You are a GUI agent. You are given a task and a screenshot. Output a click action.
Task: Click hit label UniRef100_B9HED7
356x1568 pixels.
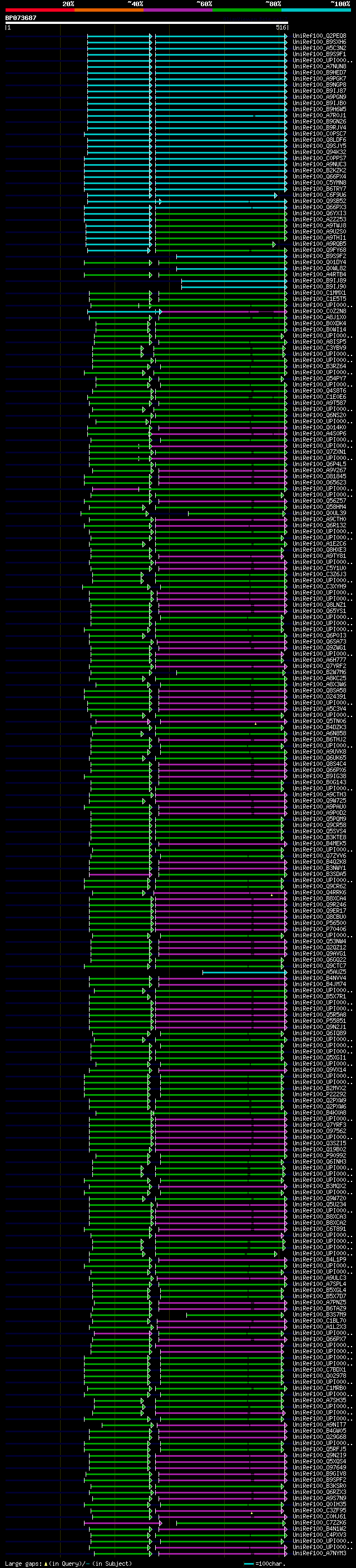[319, 72]
